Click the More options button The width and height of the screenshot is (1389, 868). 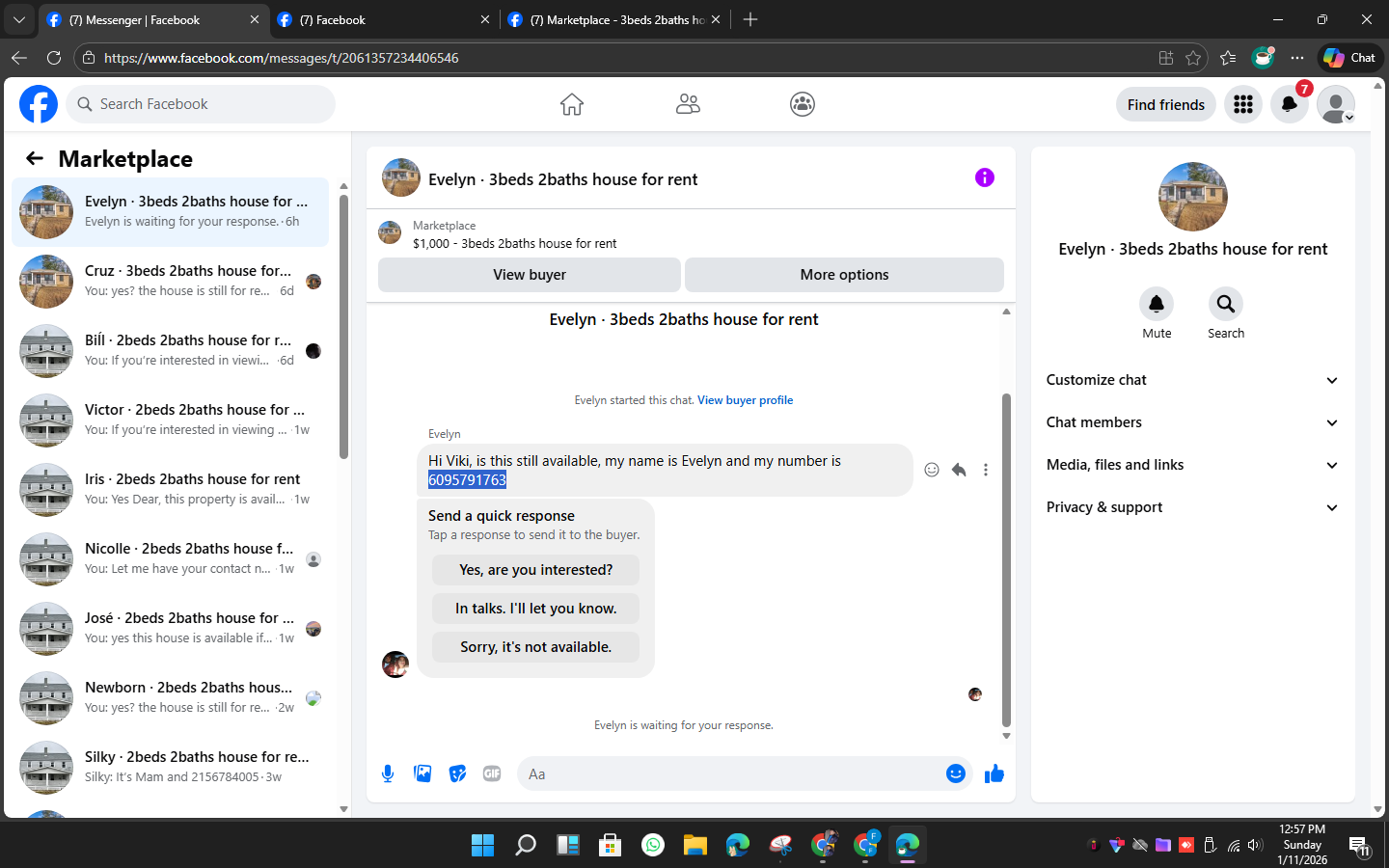pos(844,275)
